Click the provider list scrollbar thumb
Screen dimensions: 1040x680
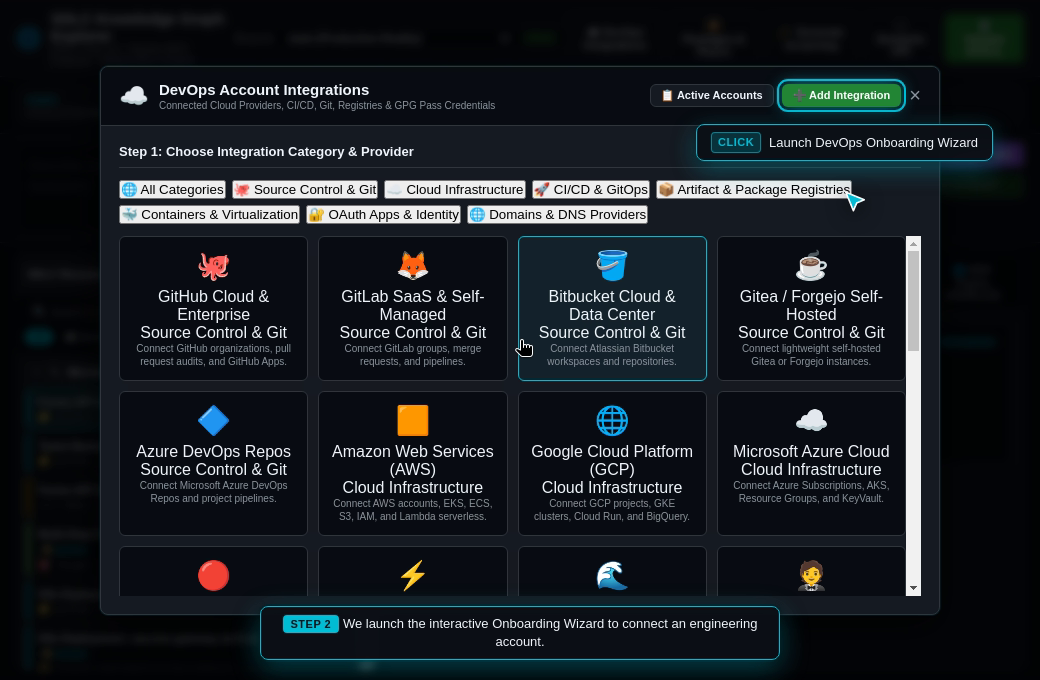[x=913, y=301]
